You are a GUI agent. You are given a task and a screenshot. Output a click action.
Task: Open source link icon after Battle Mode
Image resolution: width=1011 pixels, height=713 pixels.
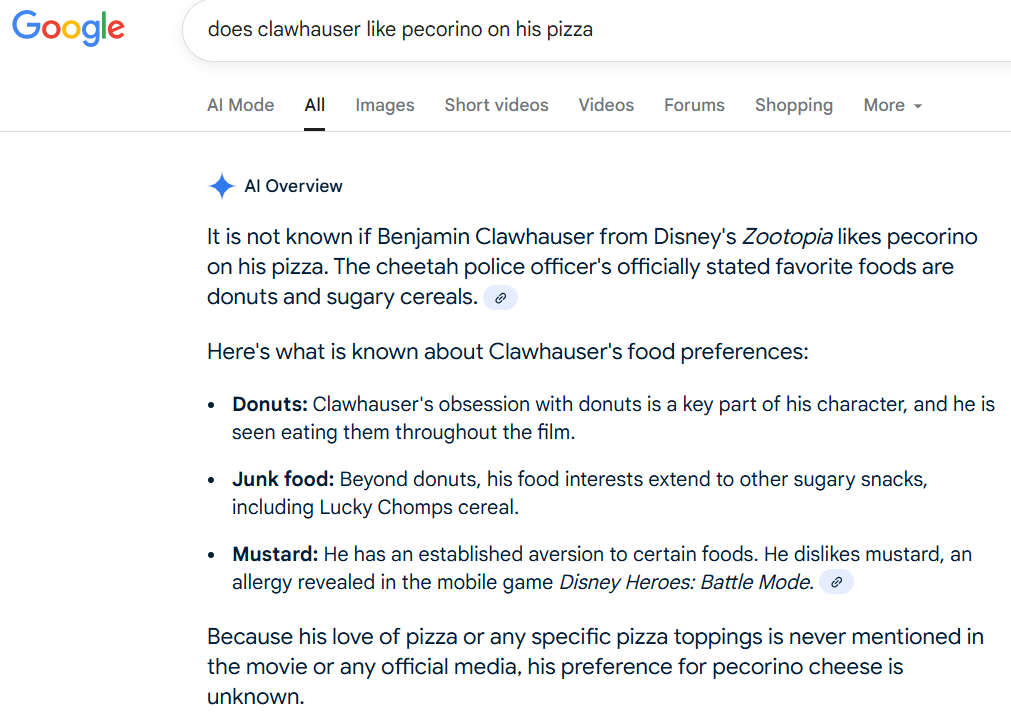click(836, 582)
